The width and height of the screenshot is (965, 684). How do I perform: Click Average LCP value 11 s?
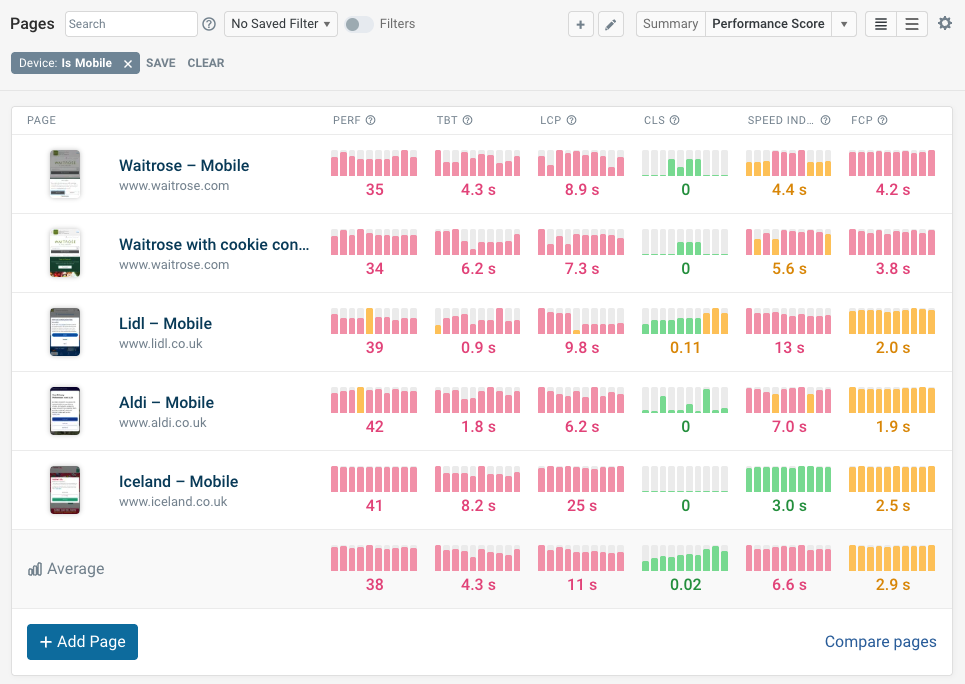(x=582, y=584)
